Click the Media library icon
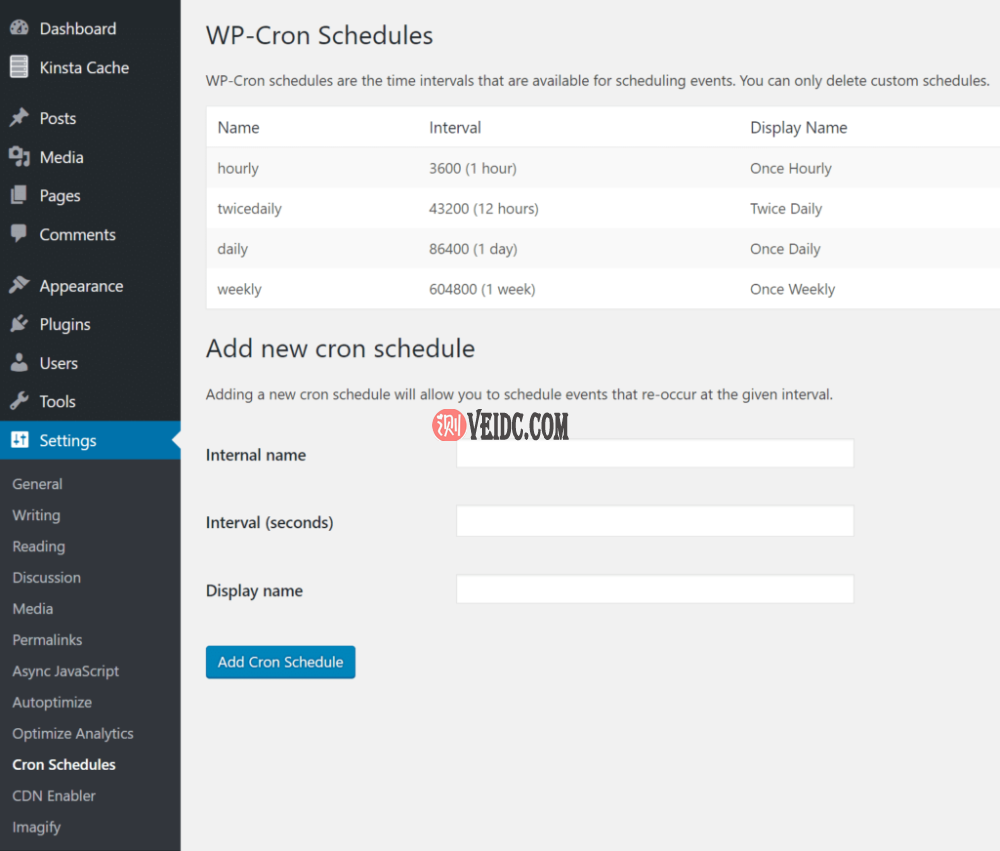Image resolution: width=1000 pixels, height=851 pixels. pos(19,157)
